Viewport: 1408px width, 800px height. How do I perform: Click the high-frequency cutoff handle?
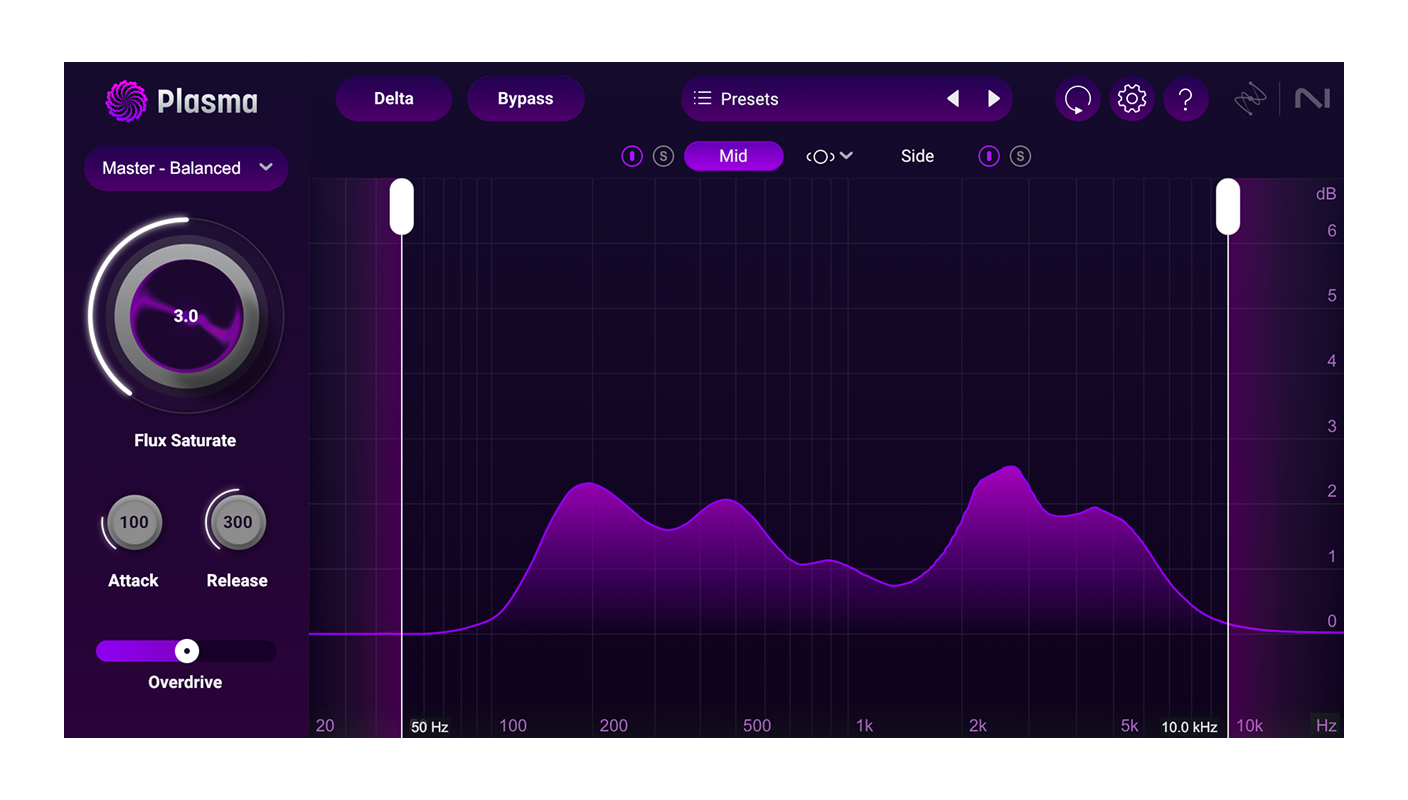[1228, 207]
